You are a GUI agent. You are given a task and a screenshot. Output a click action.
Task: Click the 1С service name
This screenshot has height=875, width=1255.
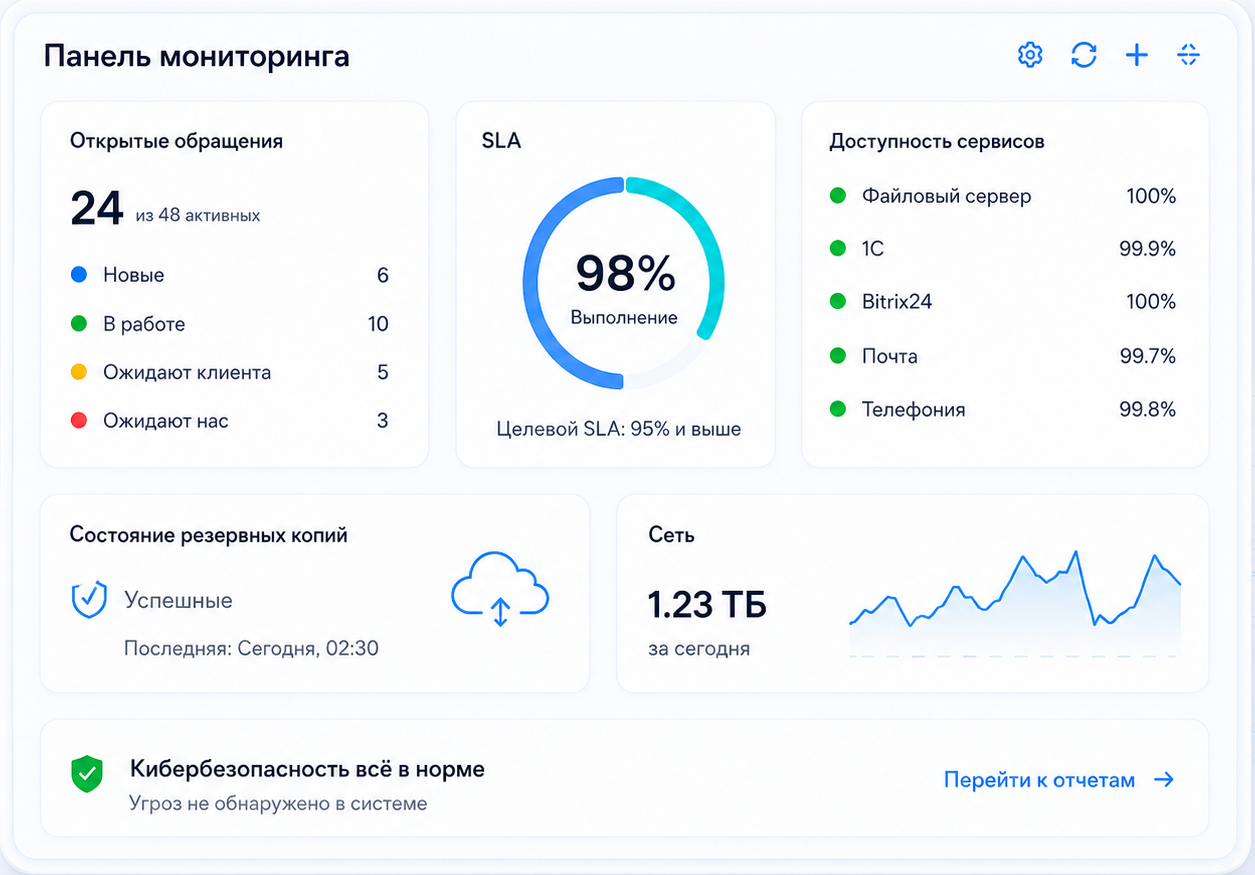[x=873, y=248]
